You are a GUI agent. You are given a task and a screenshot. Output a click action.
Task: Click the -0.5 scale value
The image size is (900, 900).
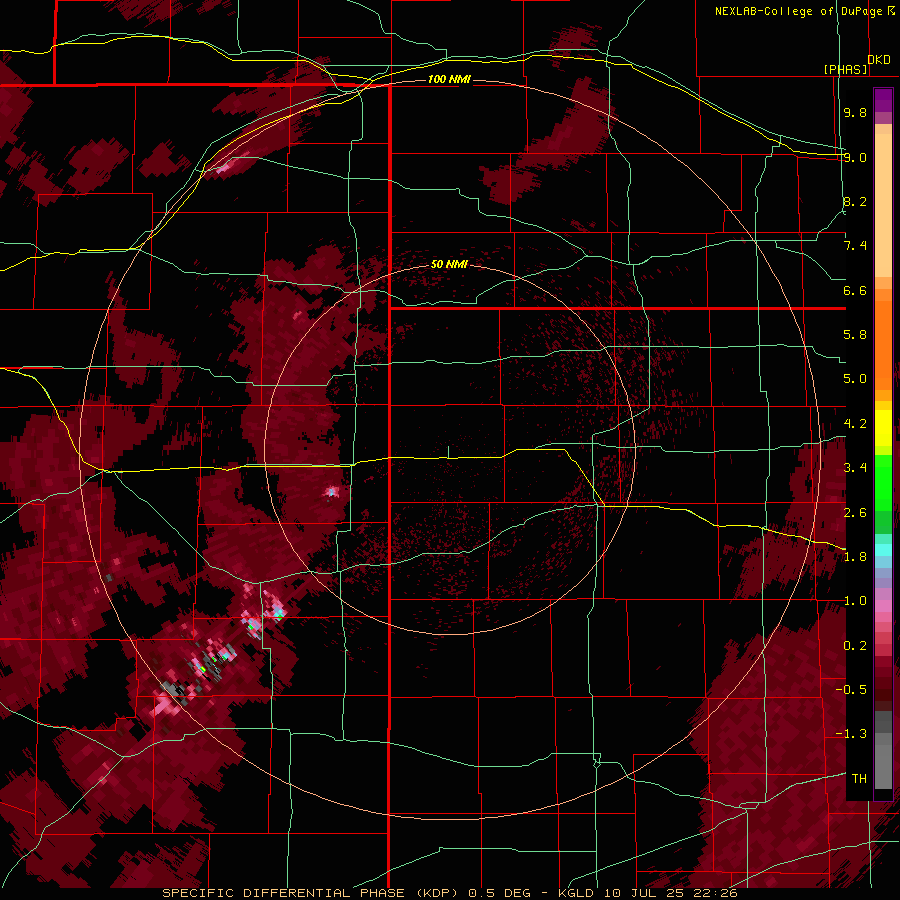[x=851, y=690]
